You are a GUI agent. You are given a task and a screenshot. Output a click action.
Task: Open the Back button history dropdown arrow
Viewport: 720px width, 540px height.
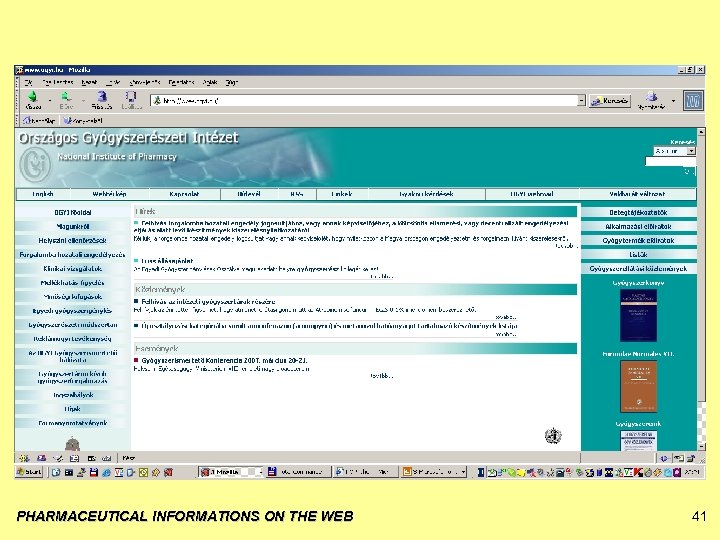coord(50,101)
